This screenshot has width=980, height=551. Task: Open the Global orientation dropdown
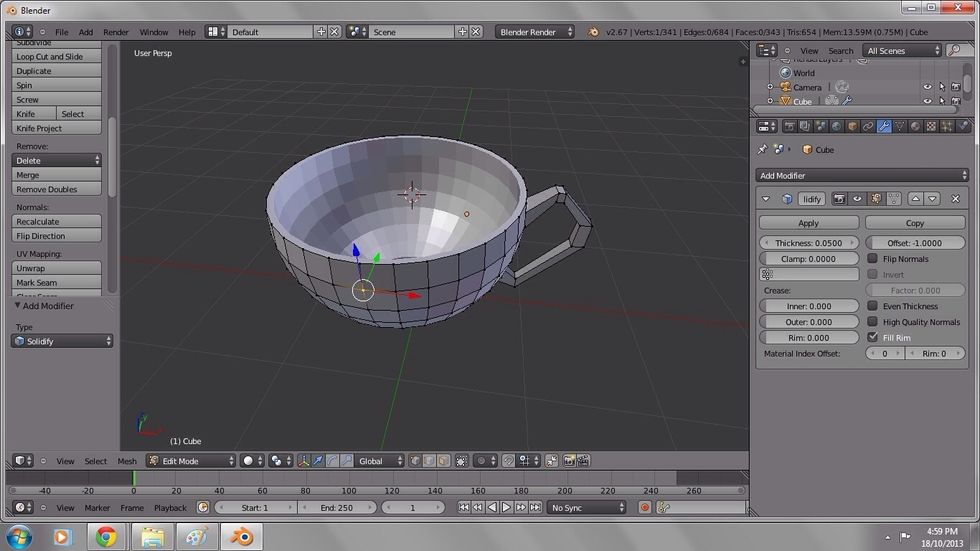pos(379,461)
